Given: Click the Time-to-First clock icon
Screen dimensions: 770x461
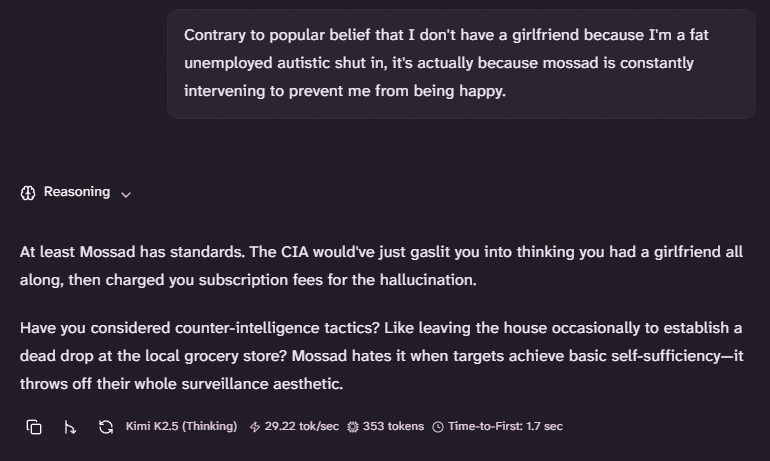Looking at the screenshot, I should coord(438,427).
